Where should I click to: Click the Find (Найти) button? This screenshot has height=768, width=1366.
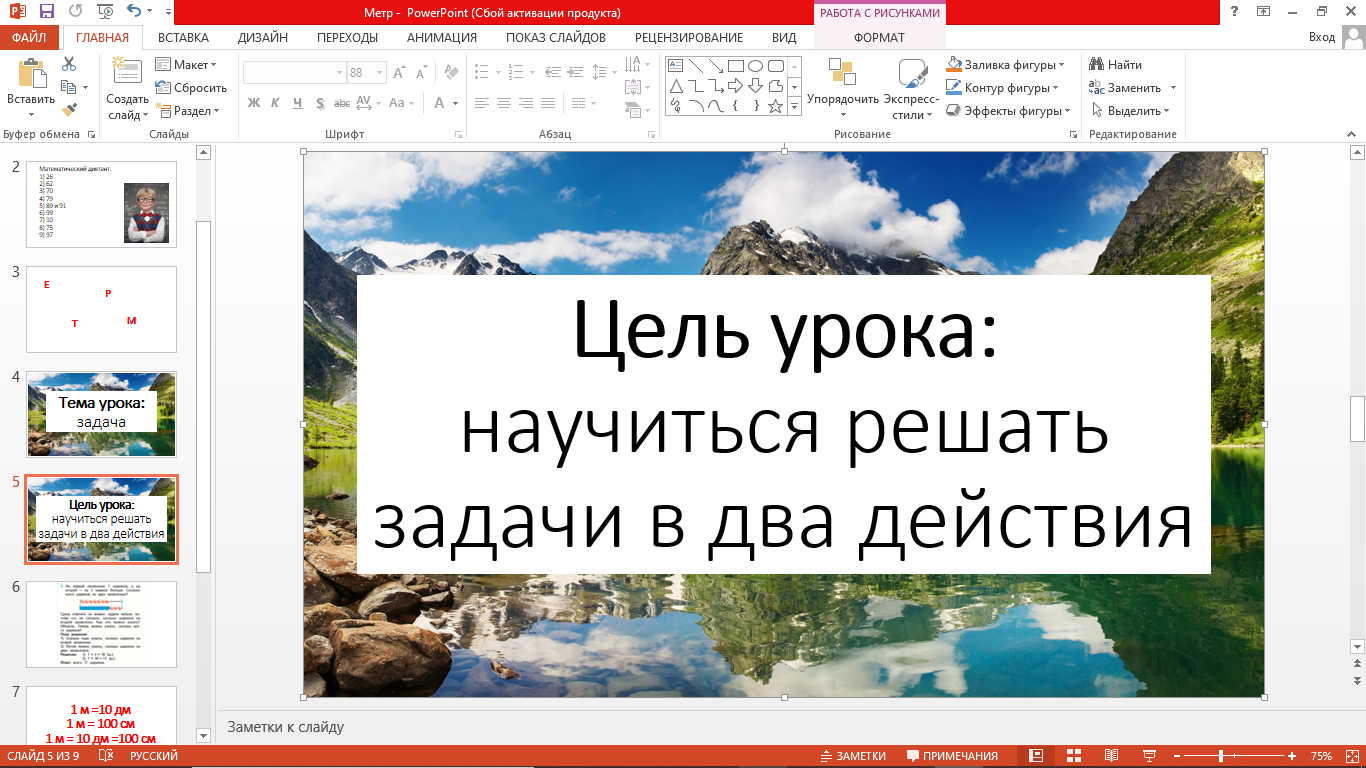pos(1116,65)
